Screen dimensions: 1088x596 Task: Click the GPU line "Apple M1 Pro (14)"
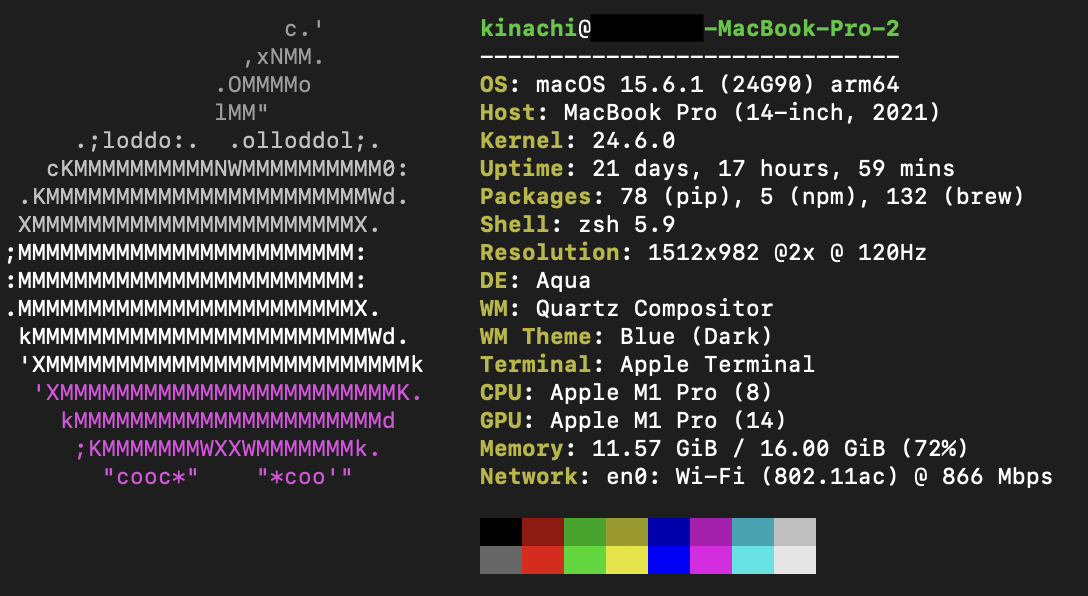click(634, 420)
